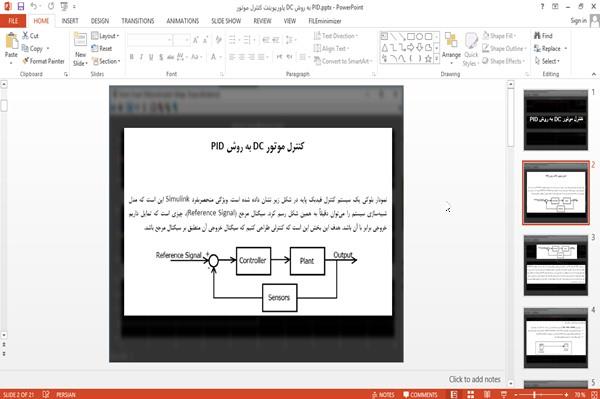600x399 pixels.
Task: Click the Zoom slider handle
Action: (535, 394)
